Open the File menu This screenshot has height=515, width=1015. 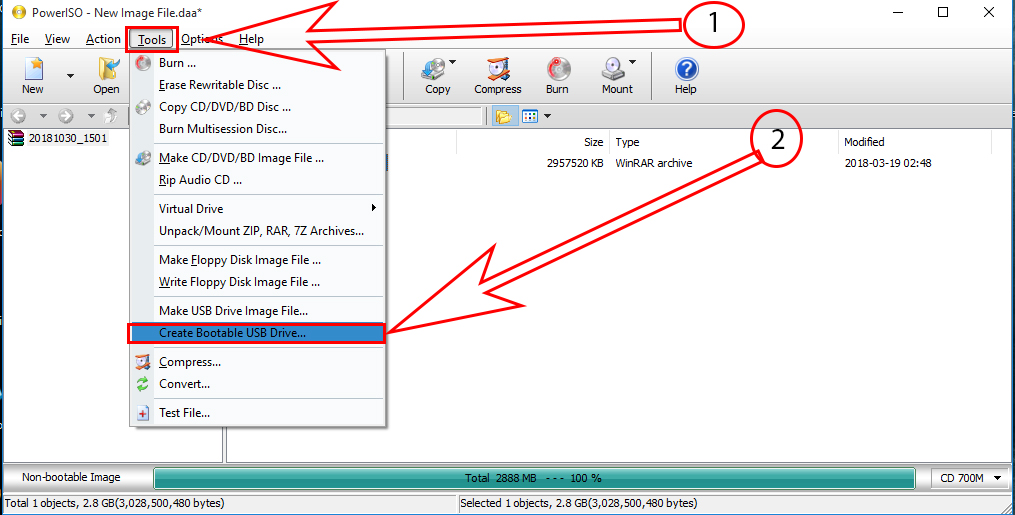coord(20,39)
